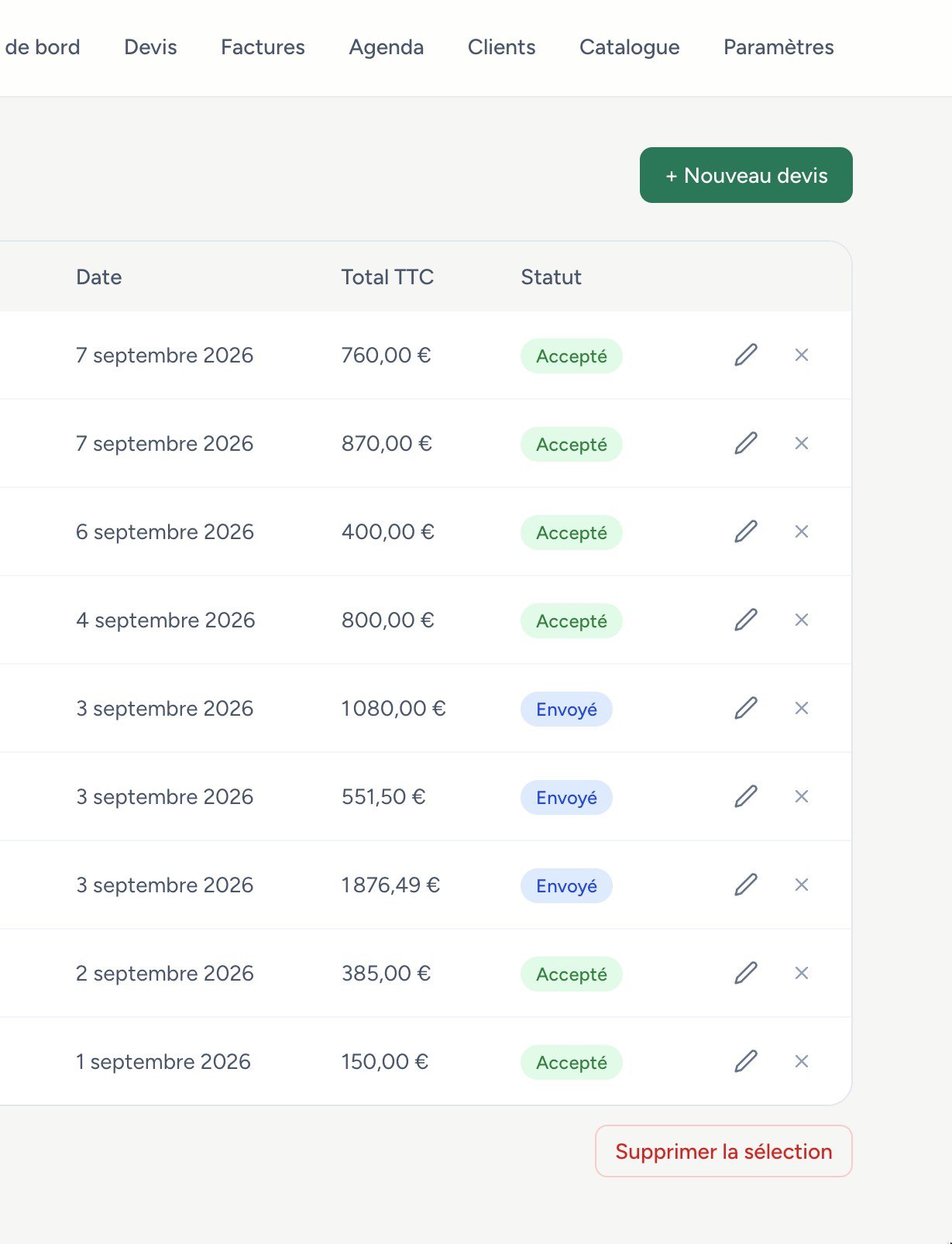Click pencil icon on 551,50 € row

pos(746,796)
